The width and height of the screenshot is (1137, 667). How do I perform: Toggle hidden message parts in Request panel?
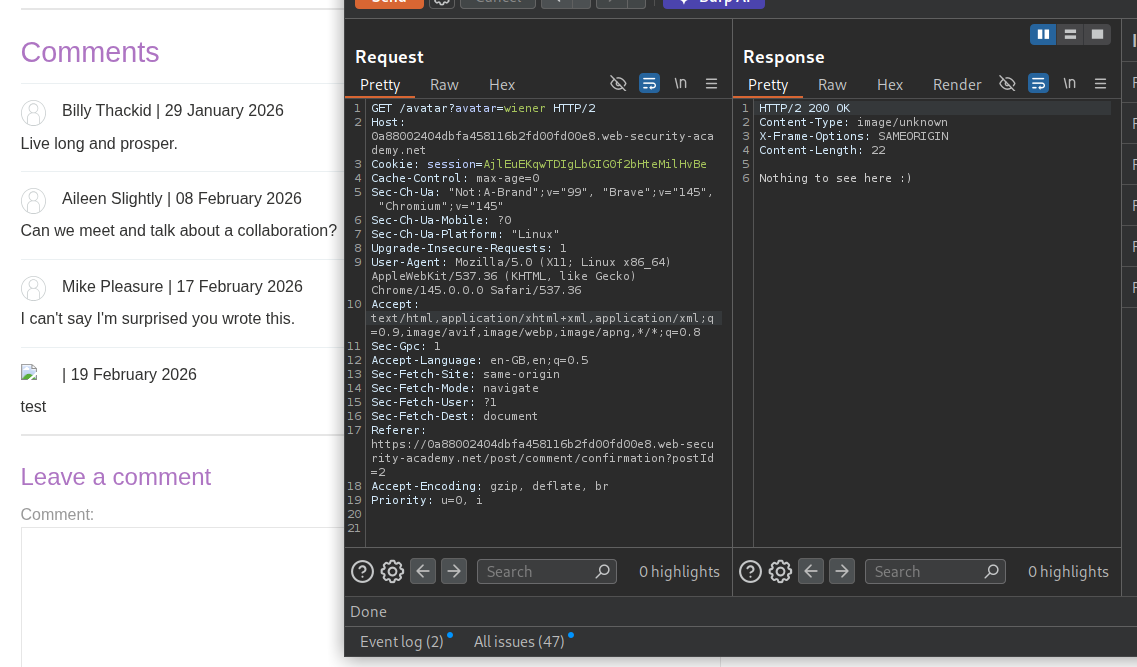(618, 84)
